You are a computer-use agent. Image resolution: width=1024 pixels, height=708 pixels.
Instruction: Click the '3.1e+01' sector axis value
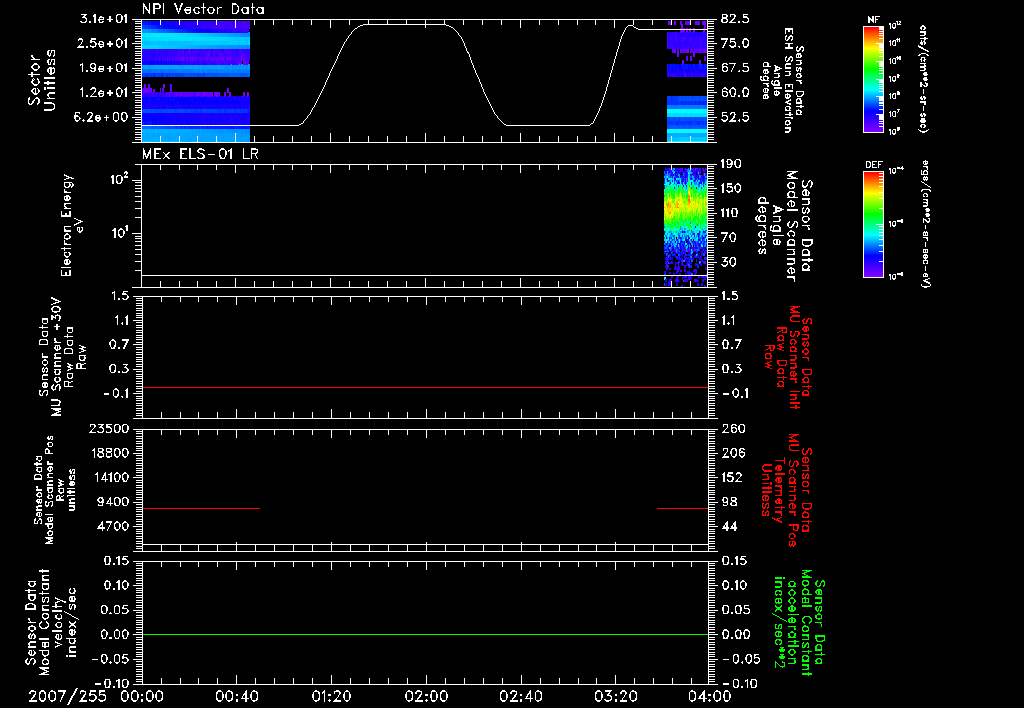pos(104,18)
